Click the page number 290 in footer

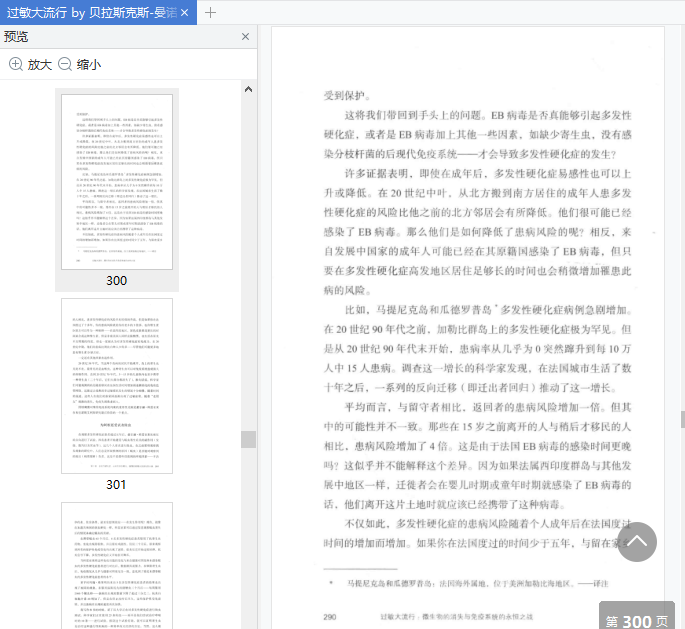coord(330,617)
